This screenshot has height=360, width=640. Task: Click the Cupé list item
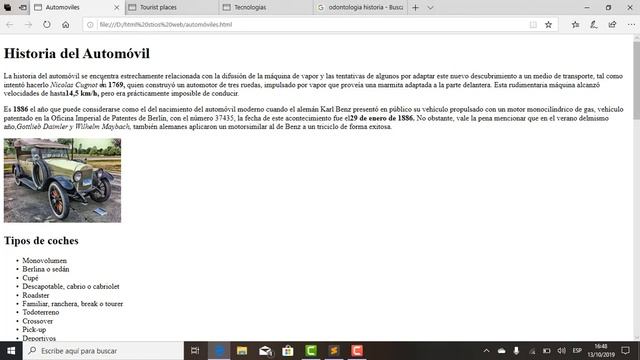30,278
